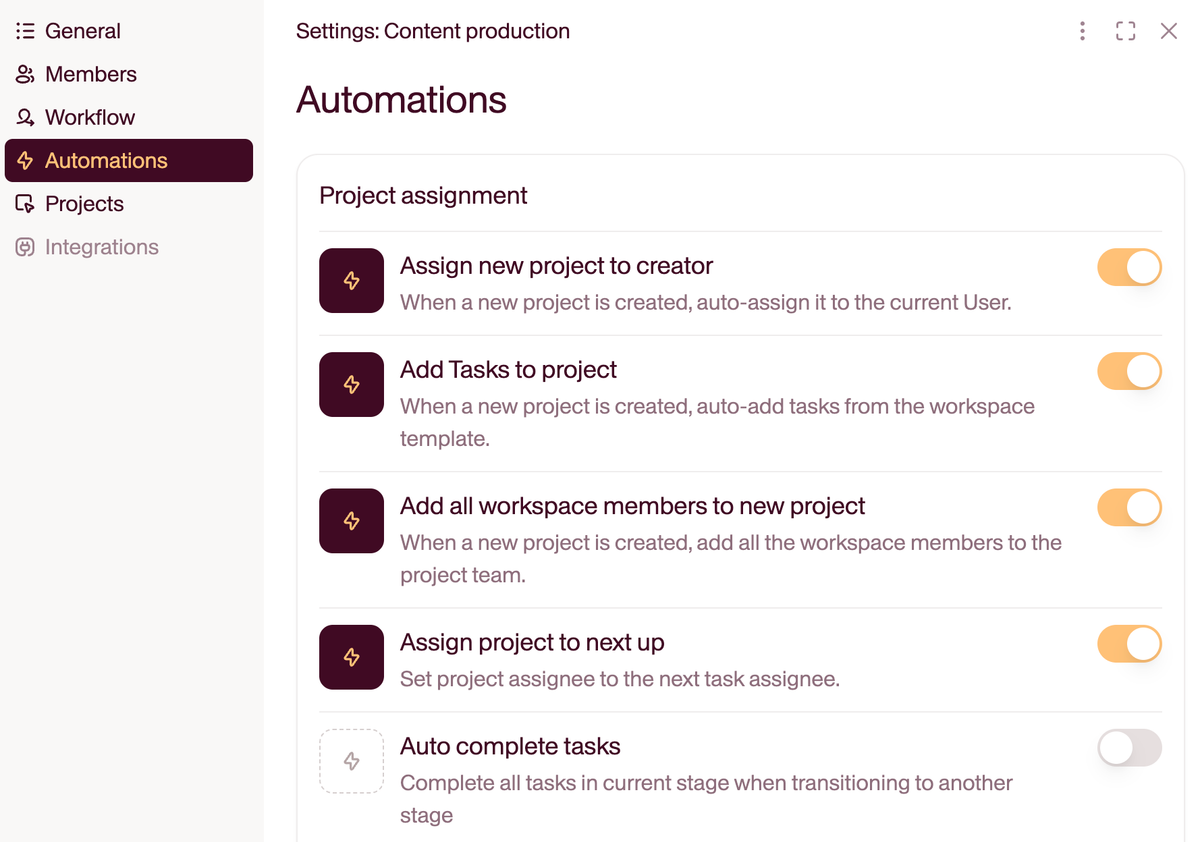This screenshot has height=842, width=1200.
Task: Click lightning icon for Add all workspace members
Action: [351, 521]
